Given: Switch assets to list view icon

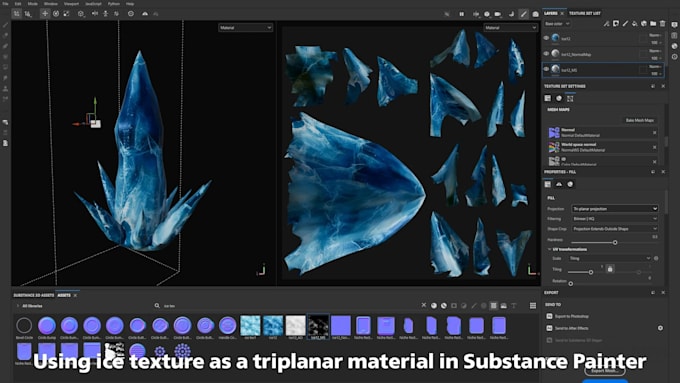Looking at the screenshot, I should point(533,306).
